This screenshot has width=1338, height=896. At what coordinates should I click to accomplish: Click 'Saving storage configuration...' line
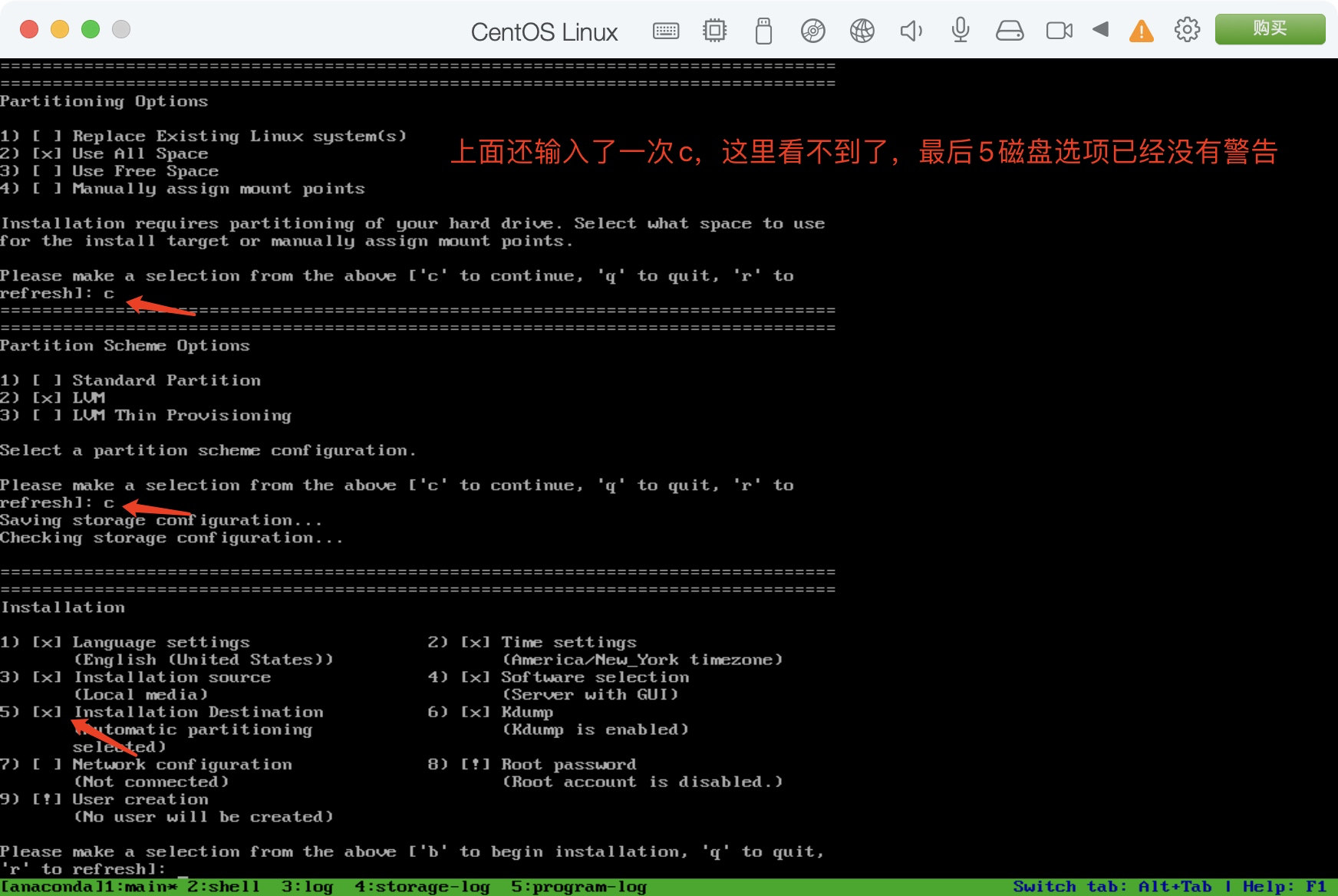[161, 520]
